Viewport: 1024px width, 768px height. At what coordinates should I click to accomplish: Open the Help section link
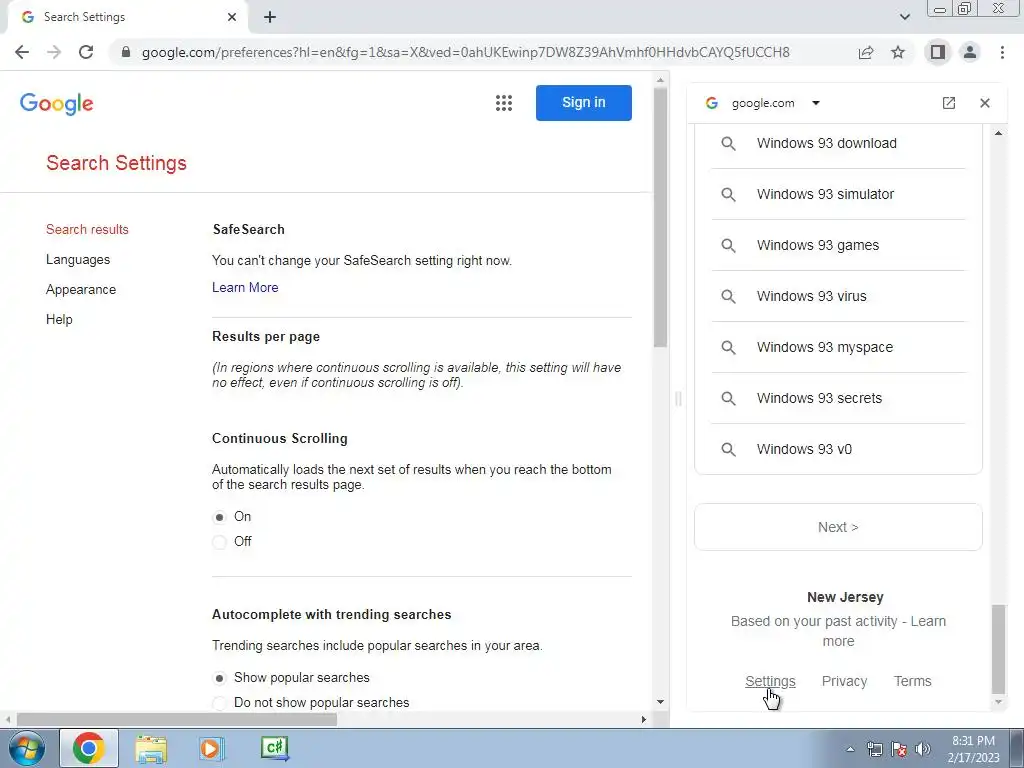point(59,319)
